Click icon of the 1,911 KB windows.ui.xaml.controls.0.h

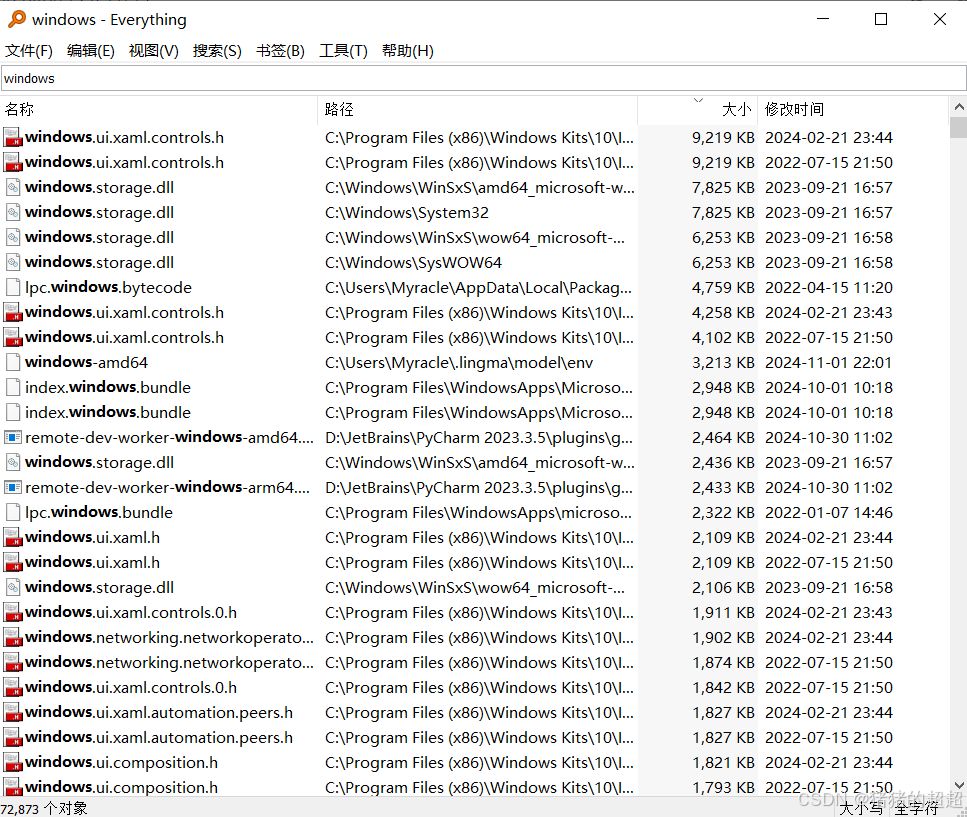click(x=12, y=612)
